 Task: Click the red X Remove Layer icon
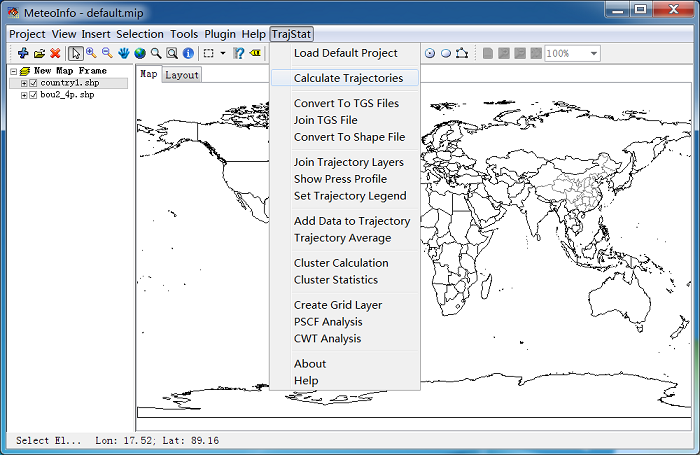tap(55, 53)
